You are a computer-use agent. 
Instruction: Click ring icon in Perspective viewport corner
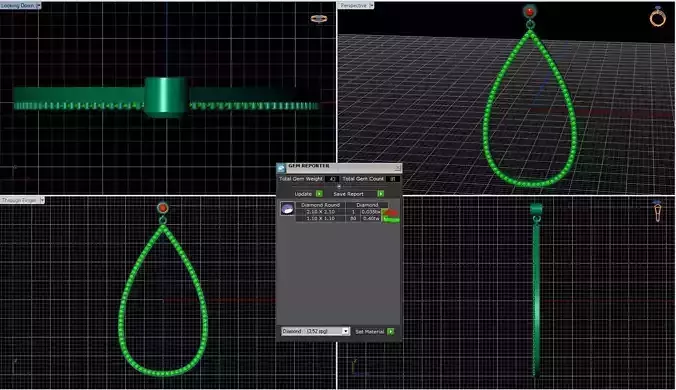tap(657, 17)
